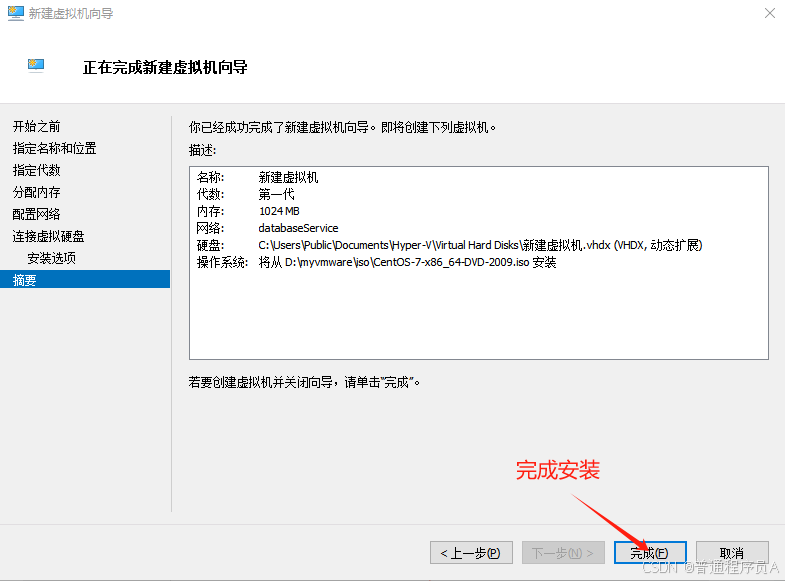The height and width of the screenshot is (581, 785).
Task: Click the 操作系统 label in the description box
Action: pyautogui.click(x=222, y=262)
